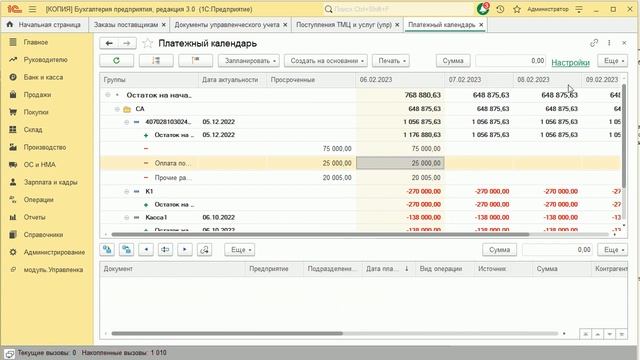Copy link to this form icon
Screen dimensions: 640x360
click(594, 43)
